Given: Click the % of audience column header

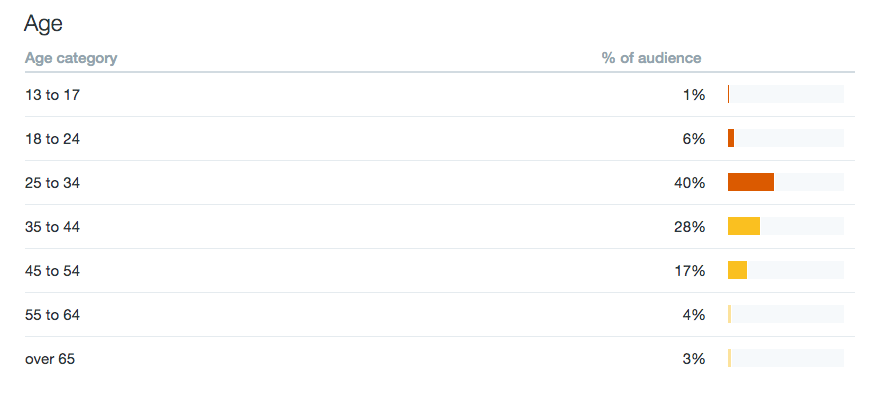Looking at the screenshot, I should 652,58.
